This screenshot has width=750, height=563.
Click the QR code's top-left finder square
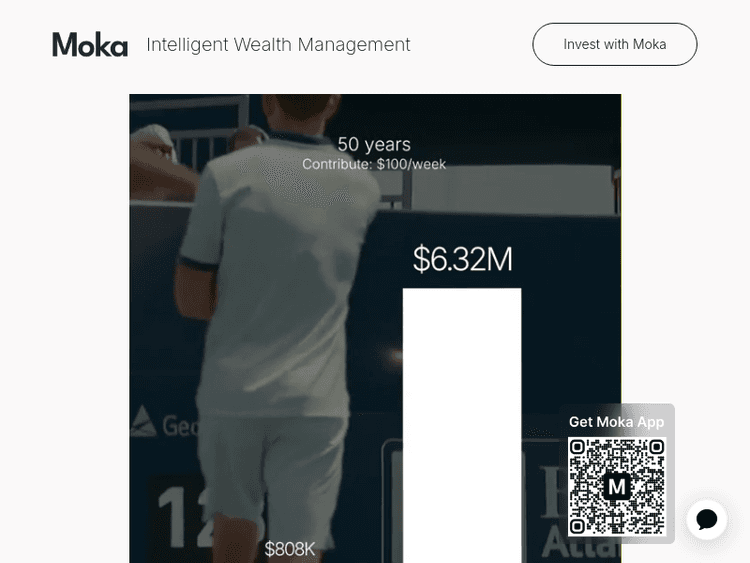[x=577, y=447]
